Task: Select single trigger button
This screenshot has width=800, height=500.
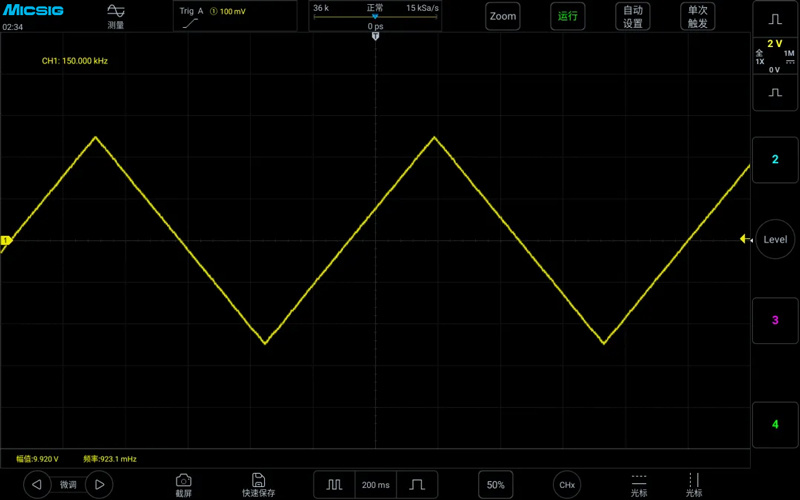Action: point(697,16)
